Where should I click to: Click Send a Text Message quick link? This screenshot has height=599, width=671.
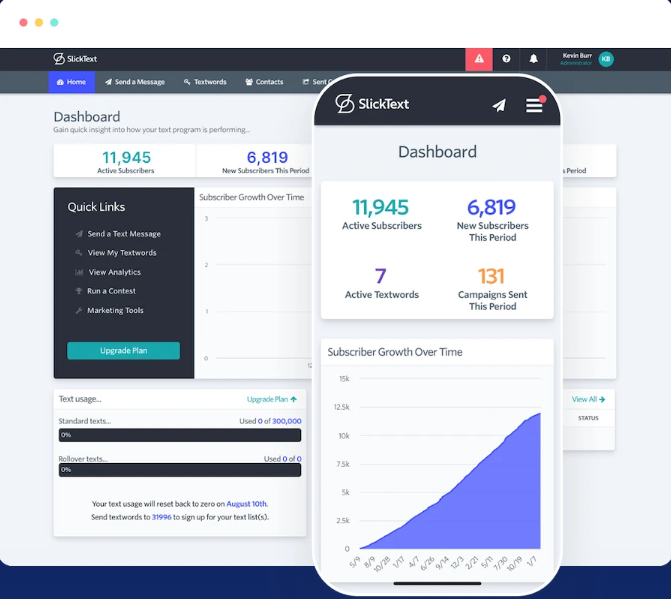(x=124, y=234)
